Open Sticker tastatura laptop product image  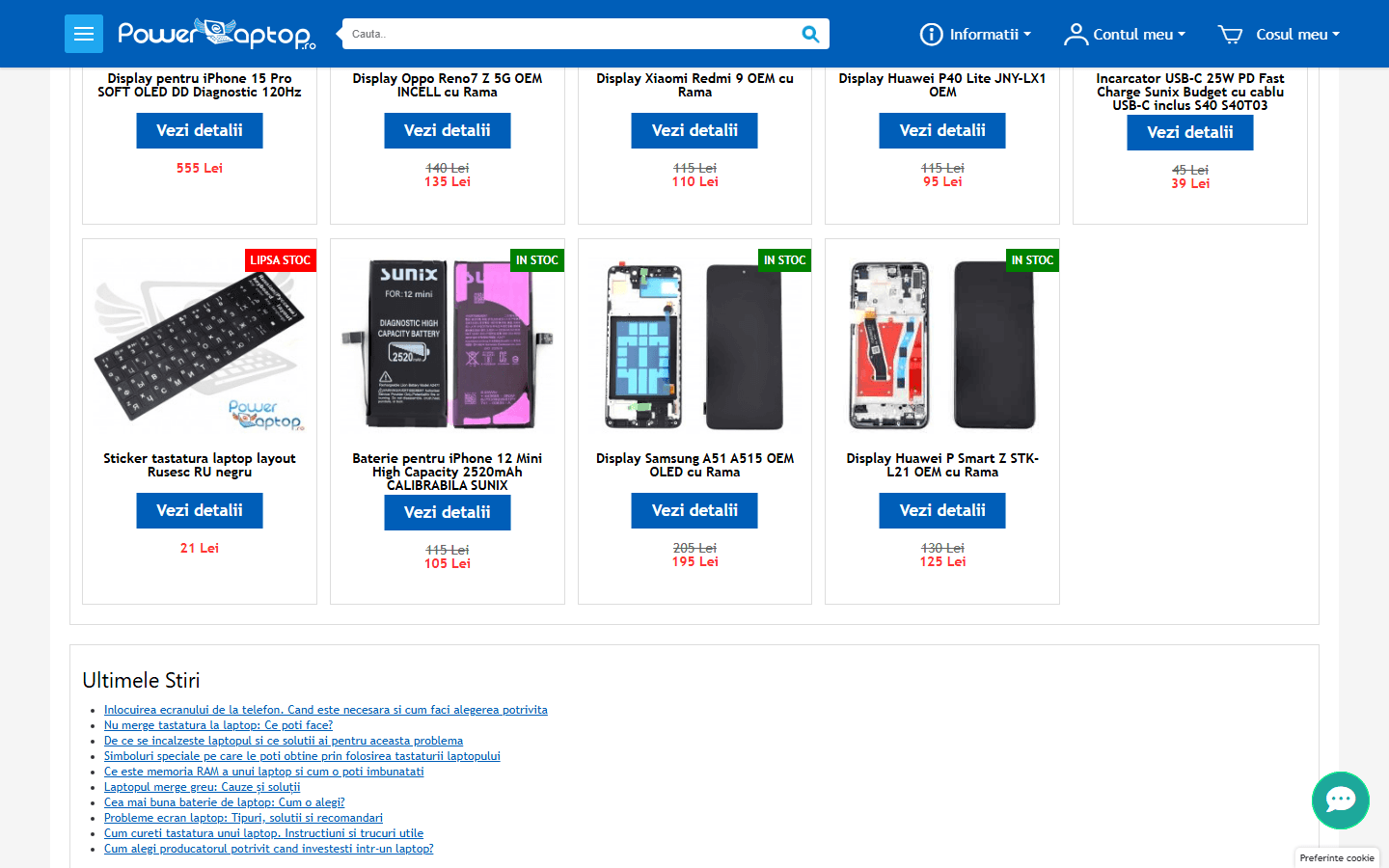click(200, 345)
